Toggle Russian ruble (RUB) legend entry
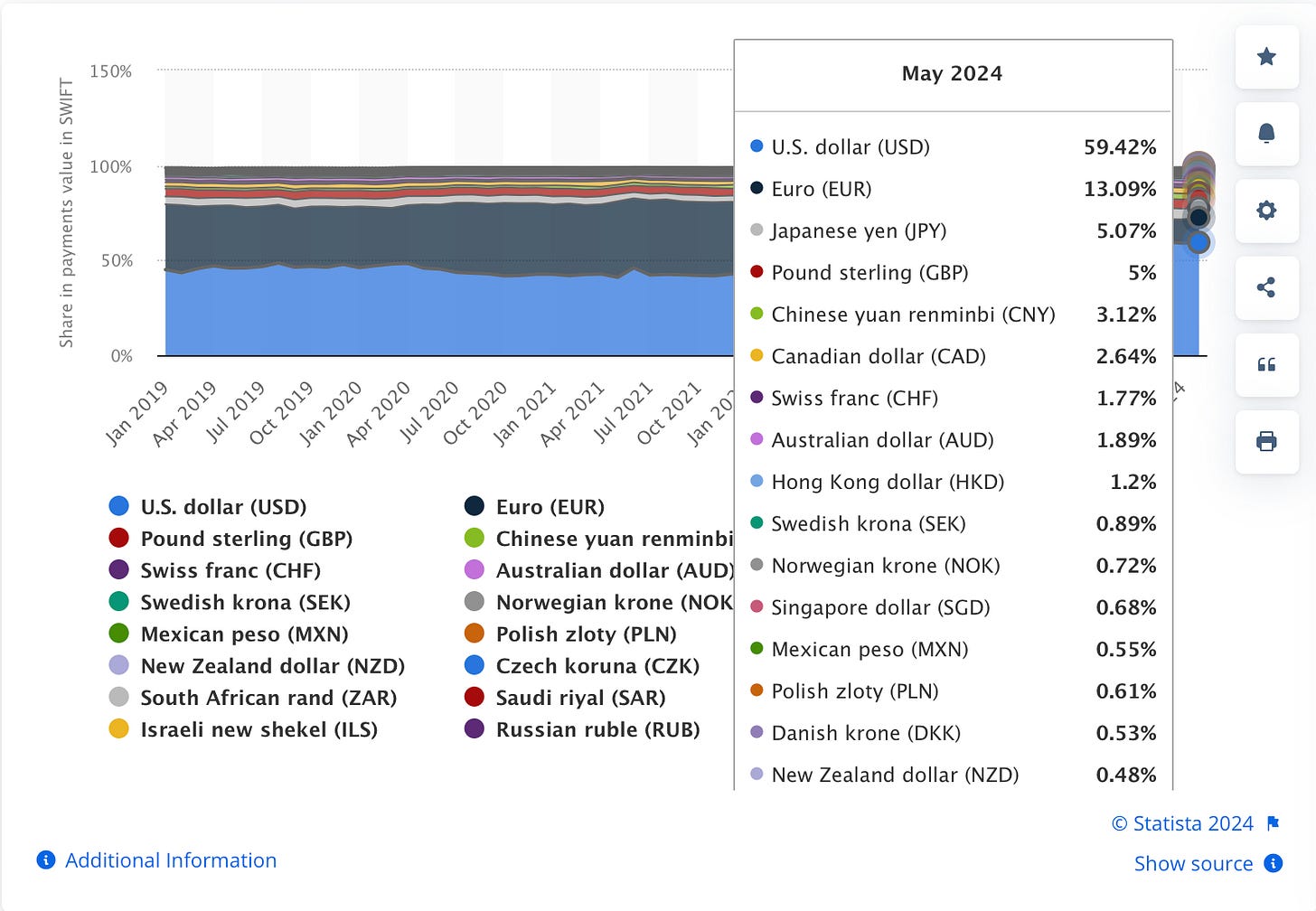 click(582, 729)
